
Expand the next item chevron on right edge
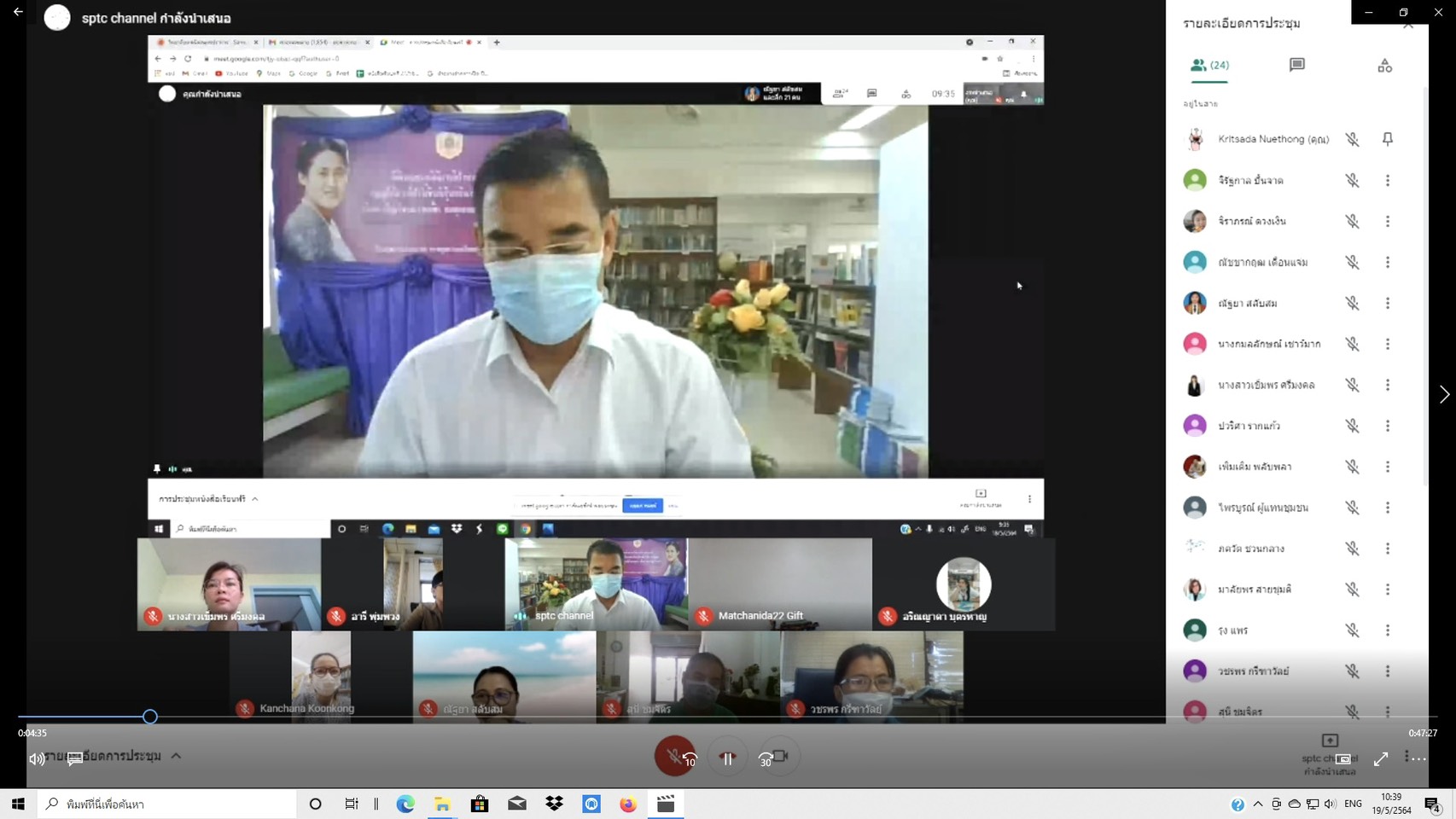click(x=1444, y=394)
